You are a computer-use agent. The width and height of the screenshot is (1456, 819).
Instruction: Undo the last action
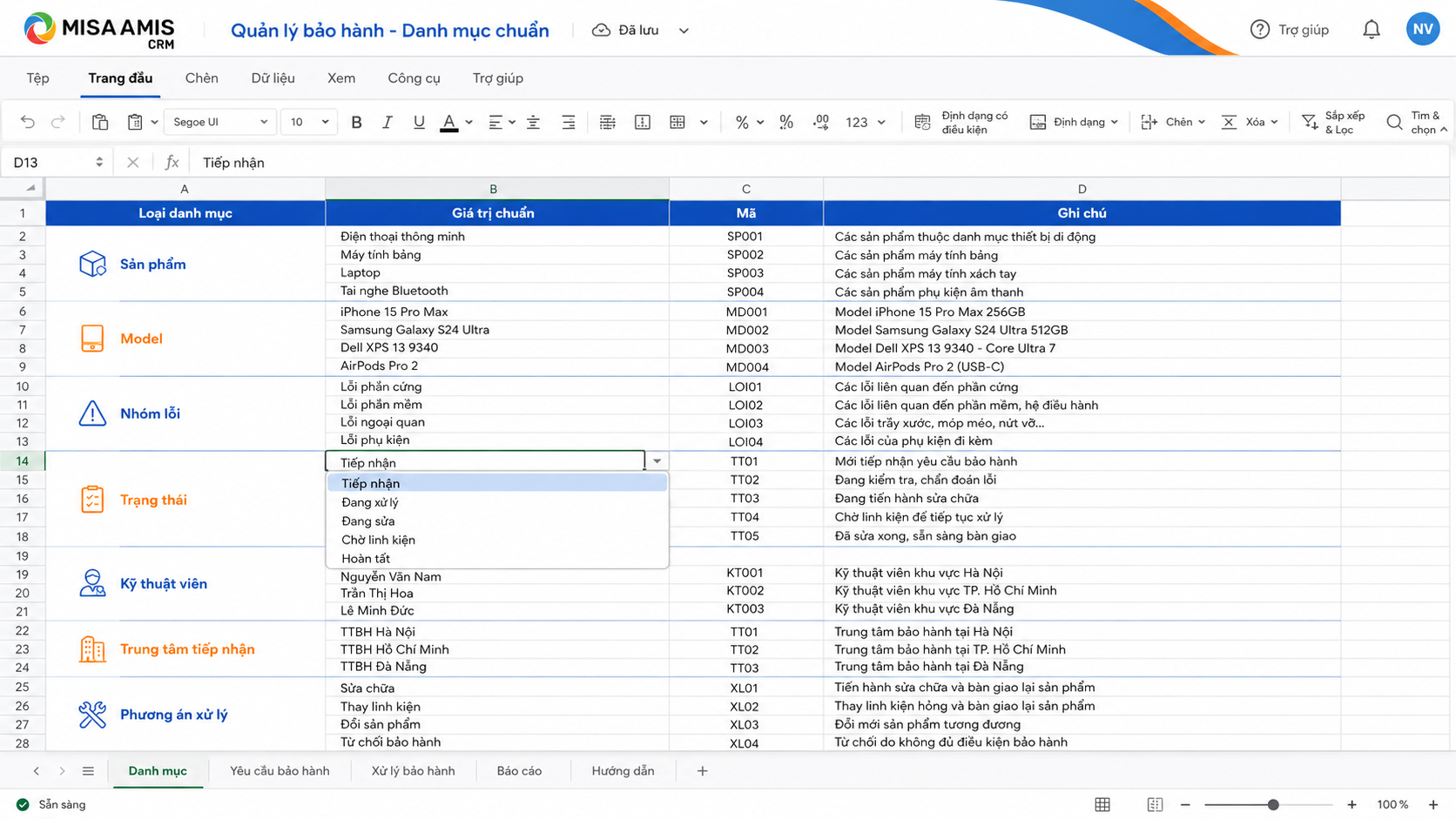click(27, 122)
